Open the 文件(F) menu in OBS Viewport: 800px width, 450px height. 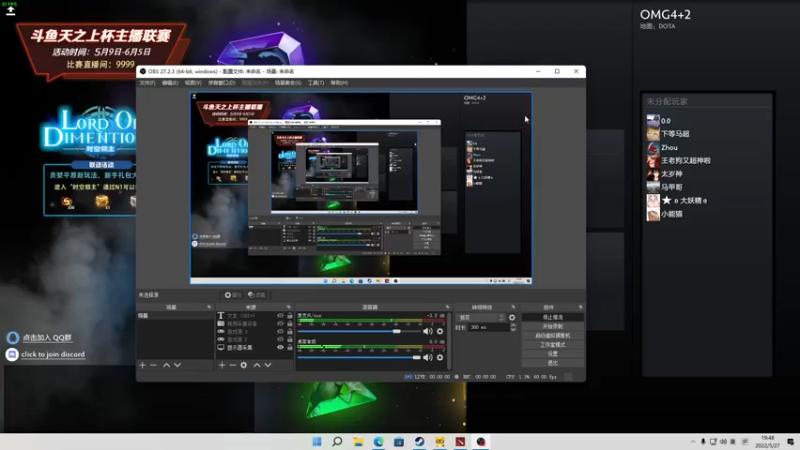147,83
